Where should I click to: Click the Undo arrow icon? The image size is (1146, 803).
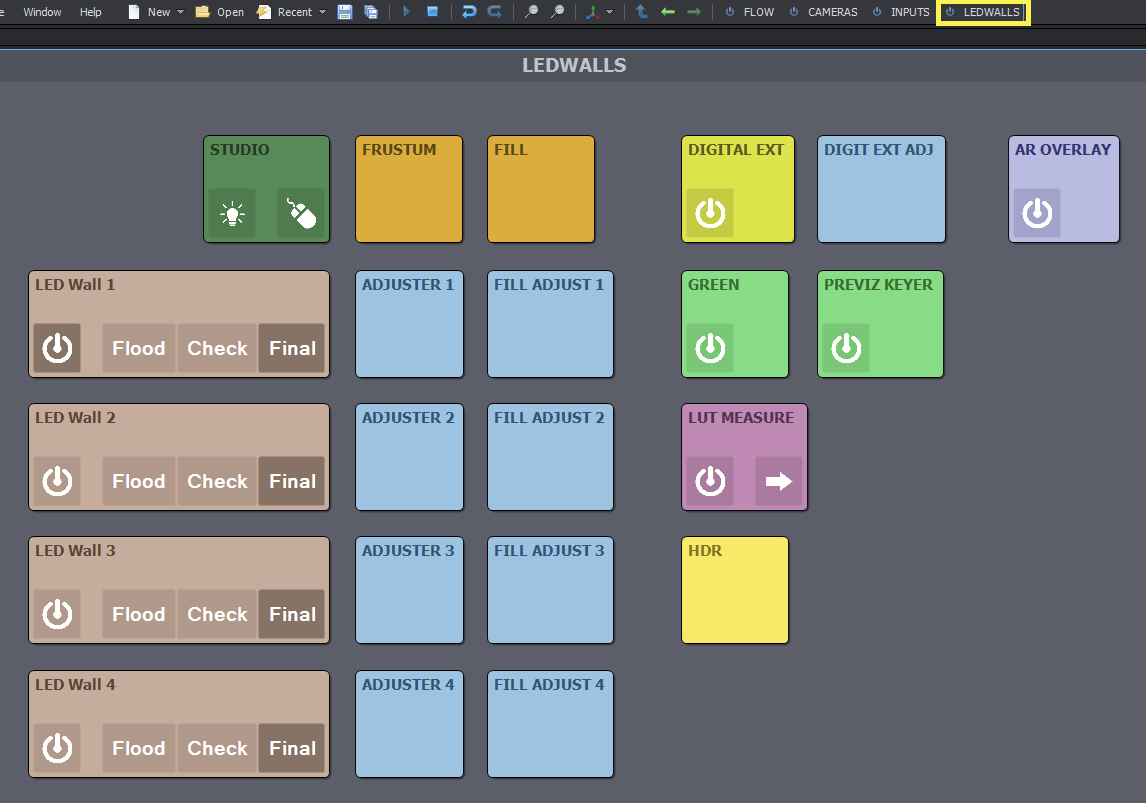[x=469, y=12]
